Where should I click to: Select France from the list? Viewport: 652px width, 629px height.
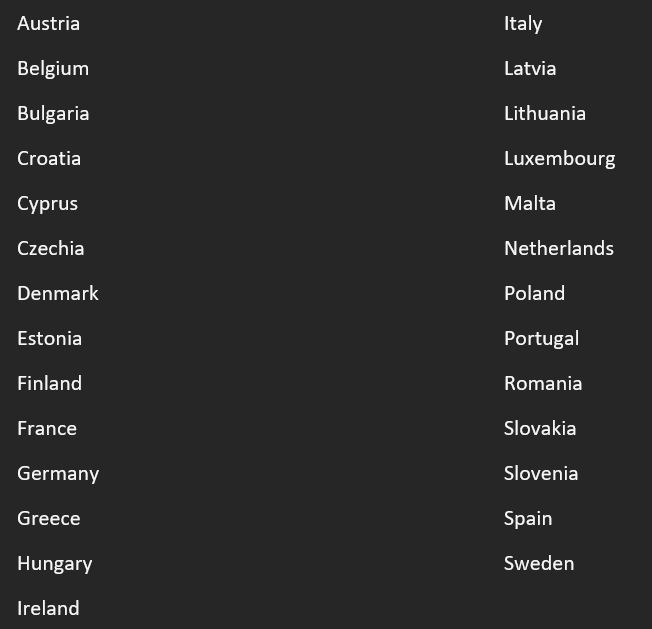47,428
